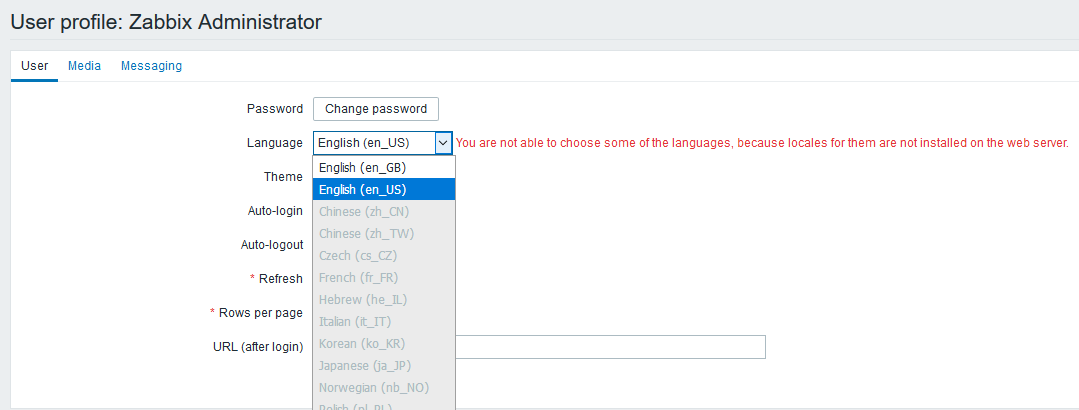Choose Korean (ko_KR) language option
The image size is (1079, 410).
coord(384,343)
